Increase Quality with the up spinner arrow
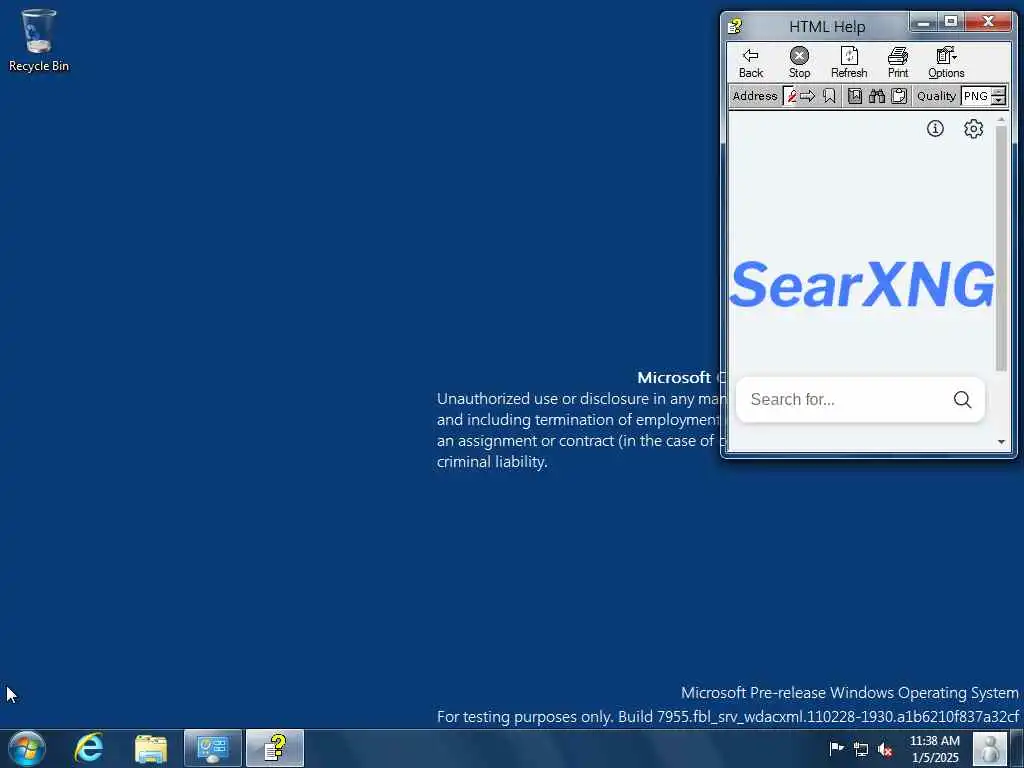The height and width of the screenshot is (768, 1024). click(999, 91)
